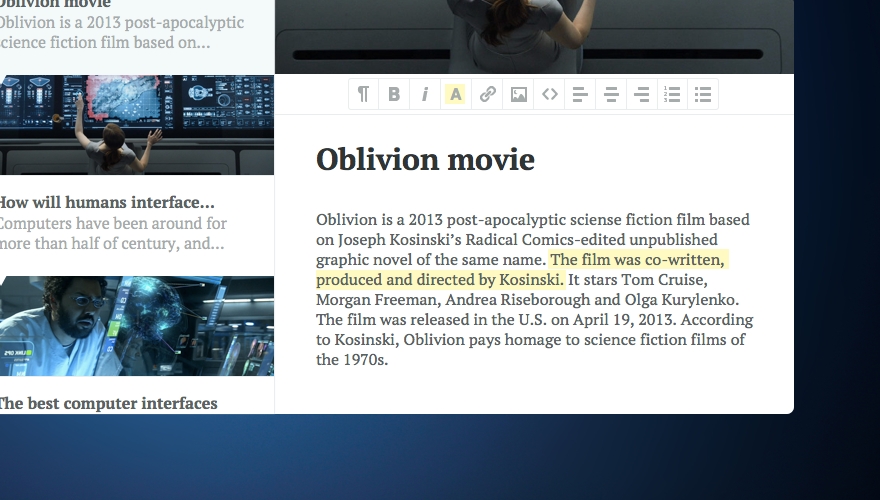Create a numbered list
Image resolution: width=880 pixels, height=500 pixels.
point(672,94)
